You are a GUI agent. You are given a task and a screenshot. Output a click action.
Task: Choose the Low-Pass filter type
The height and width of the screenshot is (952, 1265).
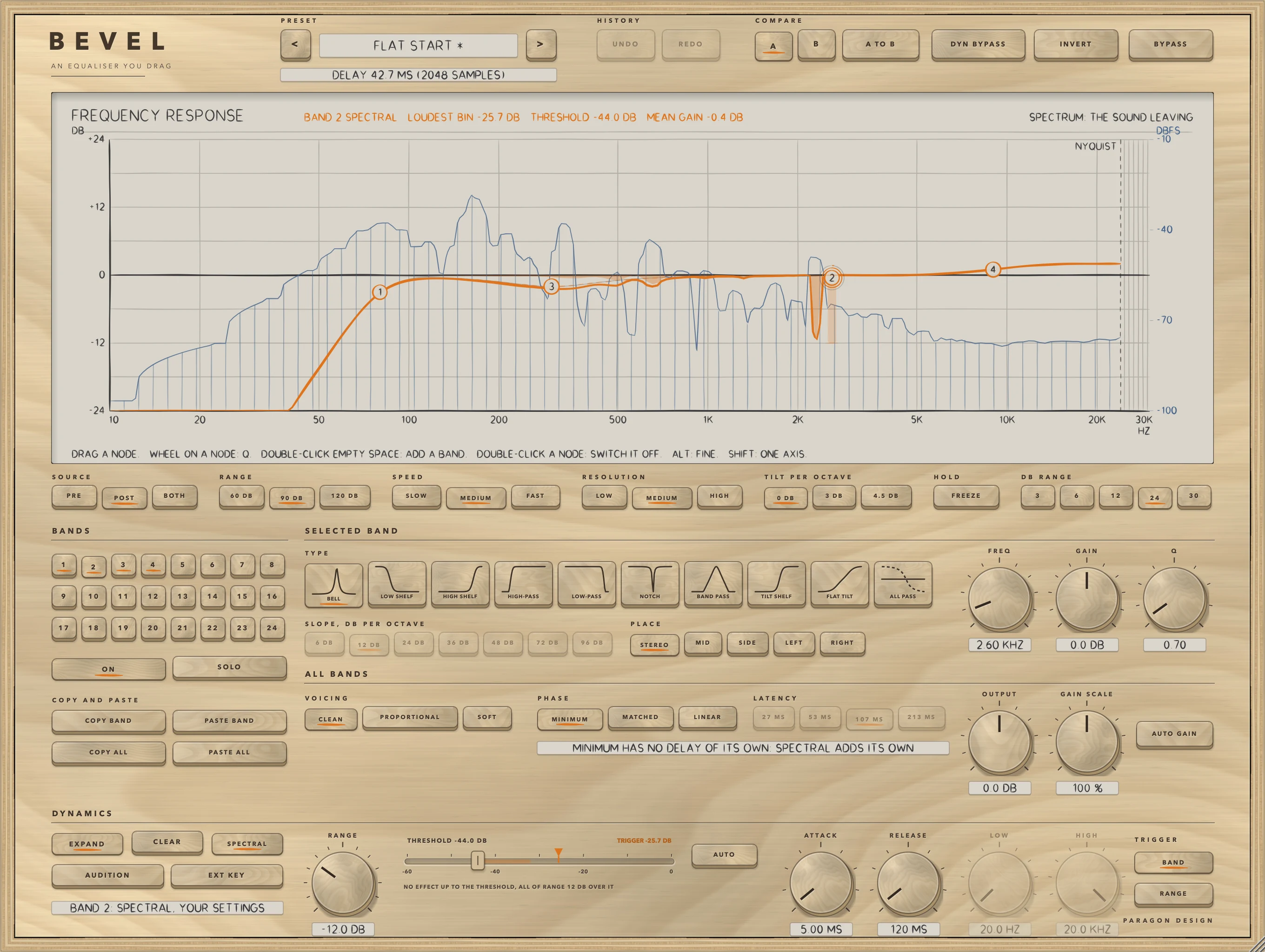[x=587, y=583]
